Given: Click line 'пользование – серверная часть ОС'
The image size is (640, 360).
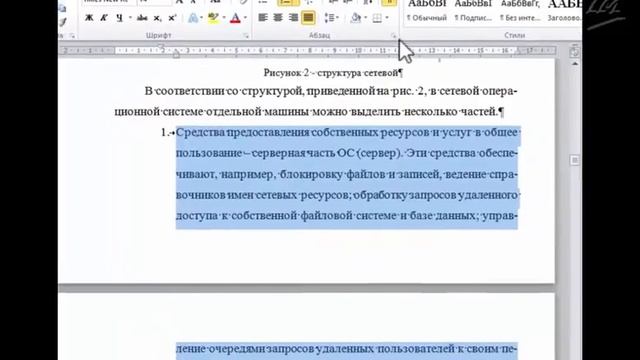Looking at the screenshot, I should coord(347,153).
